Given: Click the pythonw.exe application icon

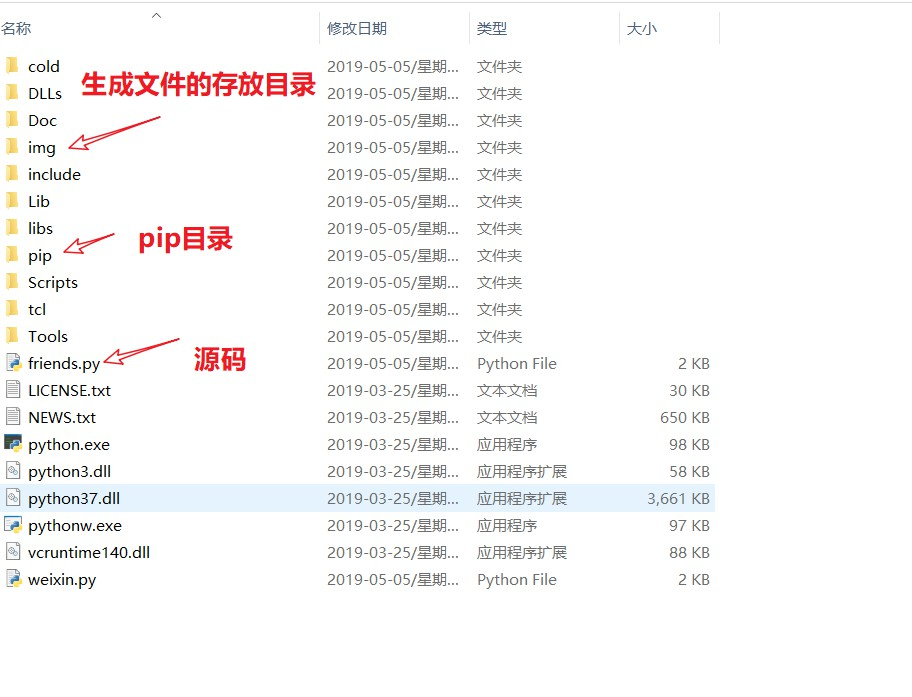Looking at the screenshot, I should coord(13,524).
